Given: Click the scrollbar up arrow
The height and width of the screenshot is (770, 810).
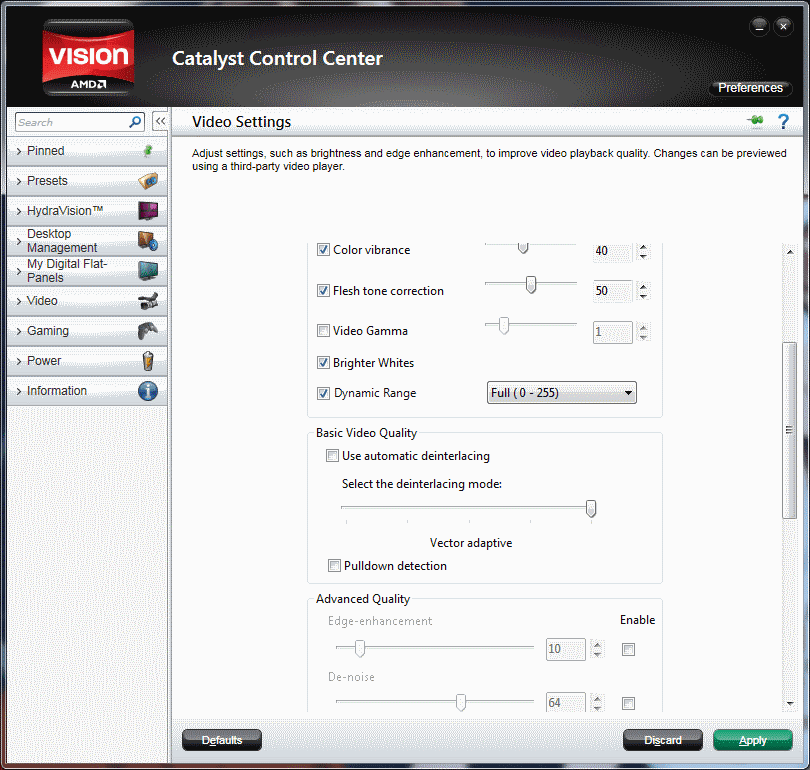Looking at the screenshot, I should 790,252.
